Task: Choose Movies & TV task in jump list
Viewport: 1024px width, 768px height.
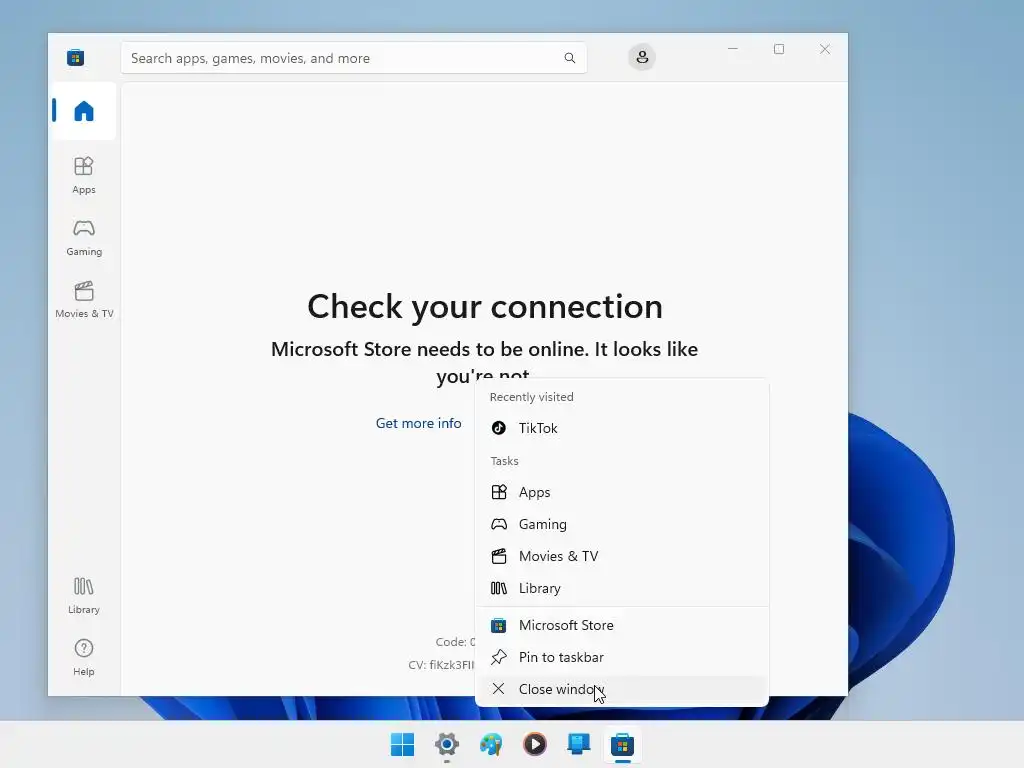Action: pyautogui.click(x=622, y=556)
